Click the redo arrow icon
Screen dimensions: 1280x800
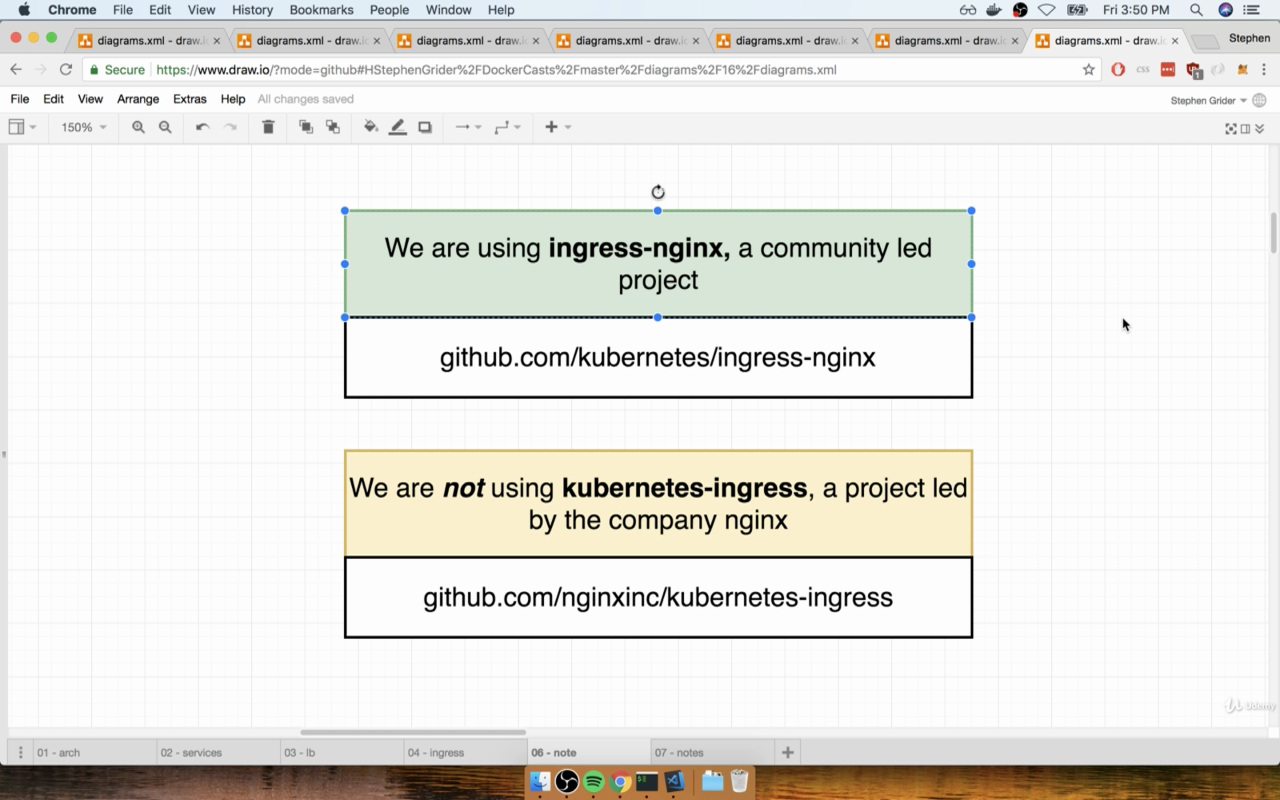230,127
